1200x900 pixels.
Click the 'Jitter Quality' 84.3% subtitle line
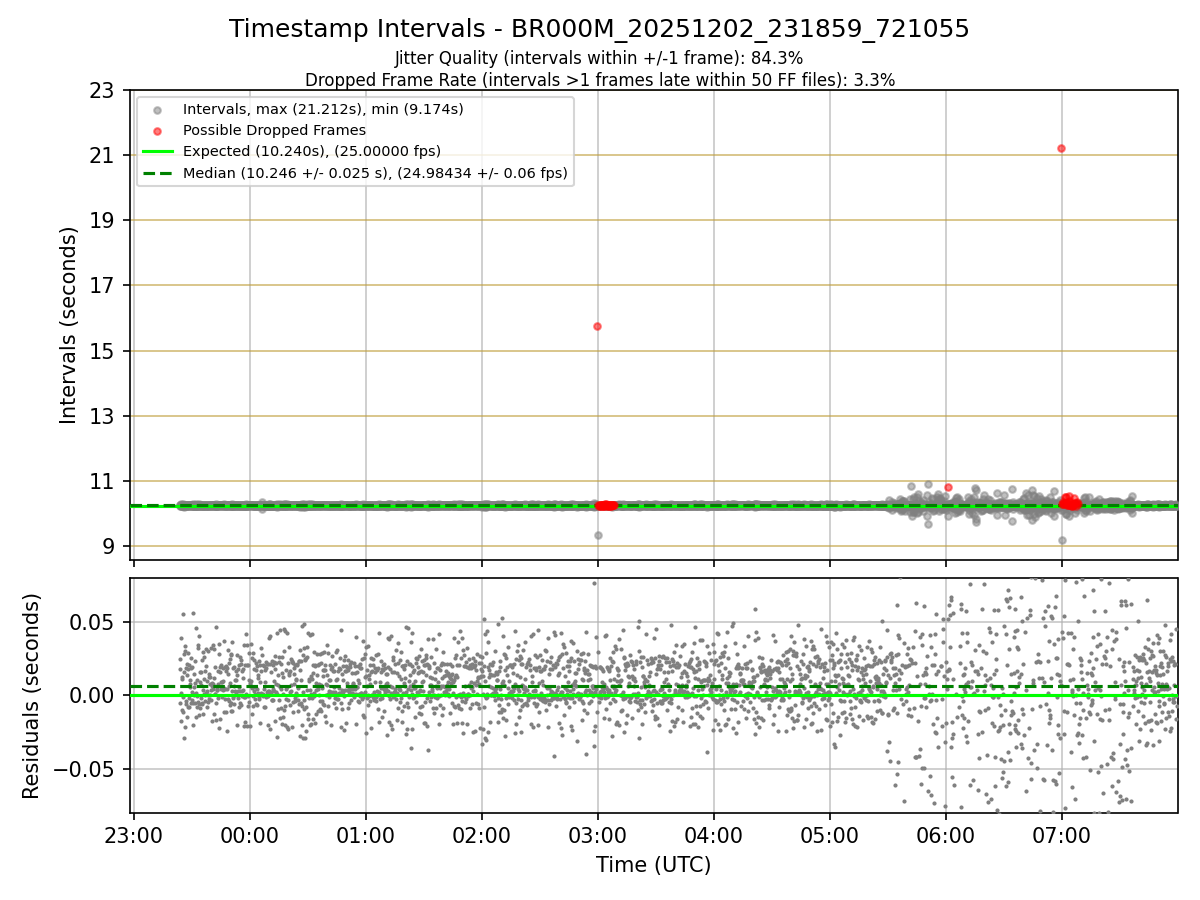599,58
